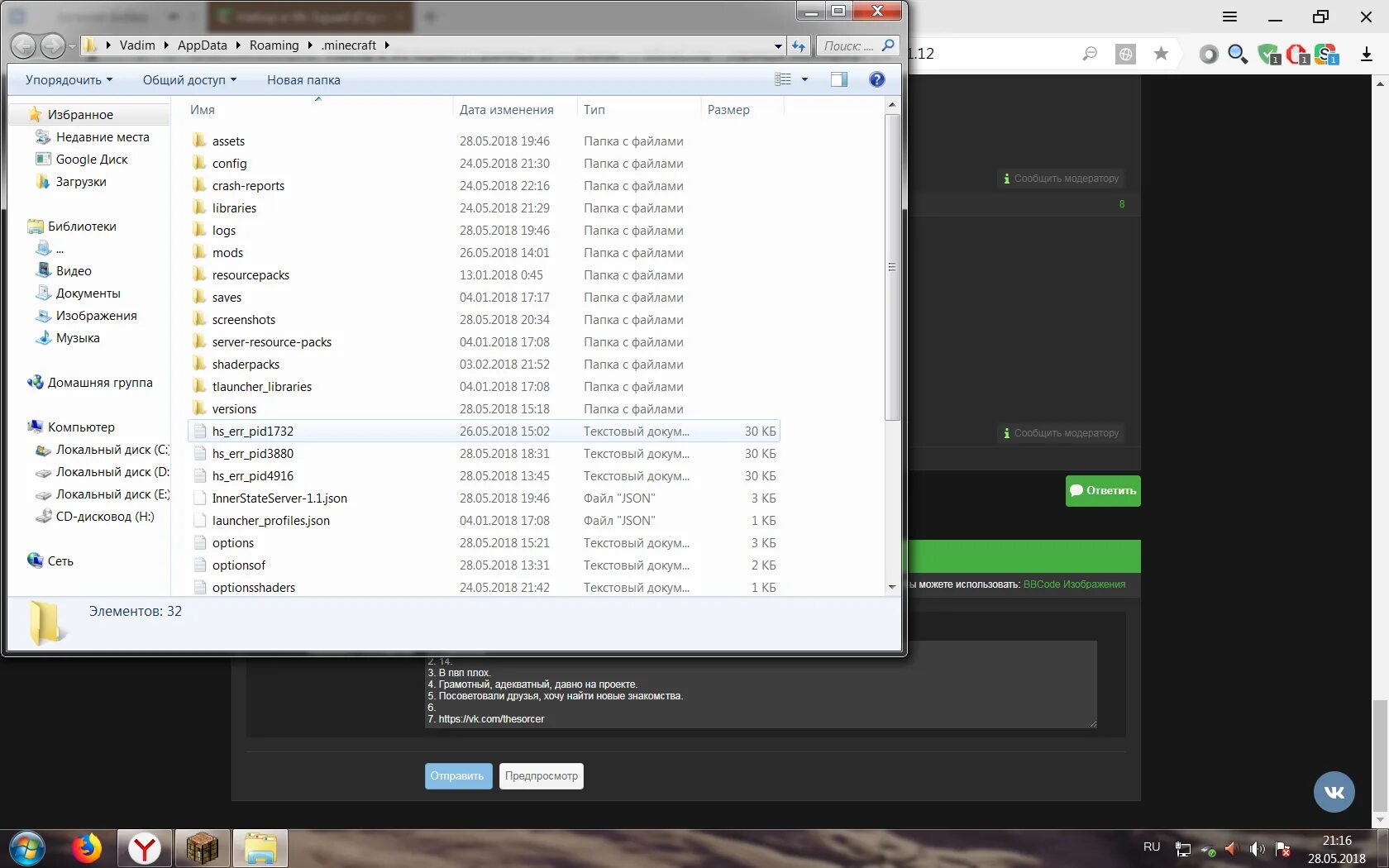This screenshot has height=868, width=1389.
Task: Toggle the Explorer preview pane icon
Action: 839,79
